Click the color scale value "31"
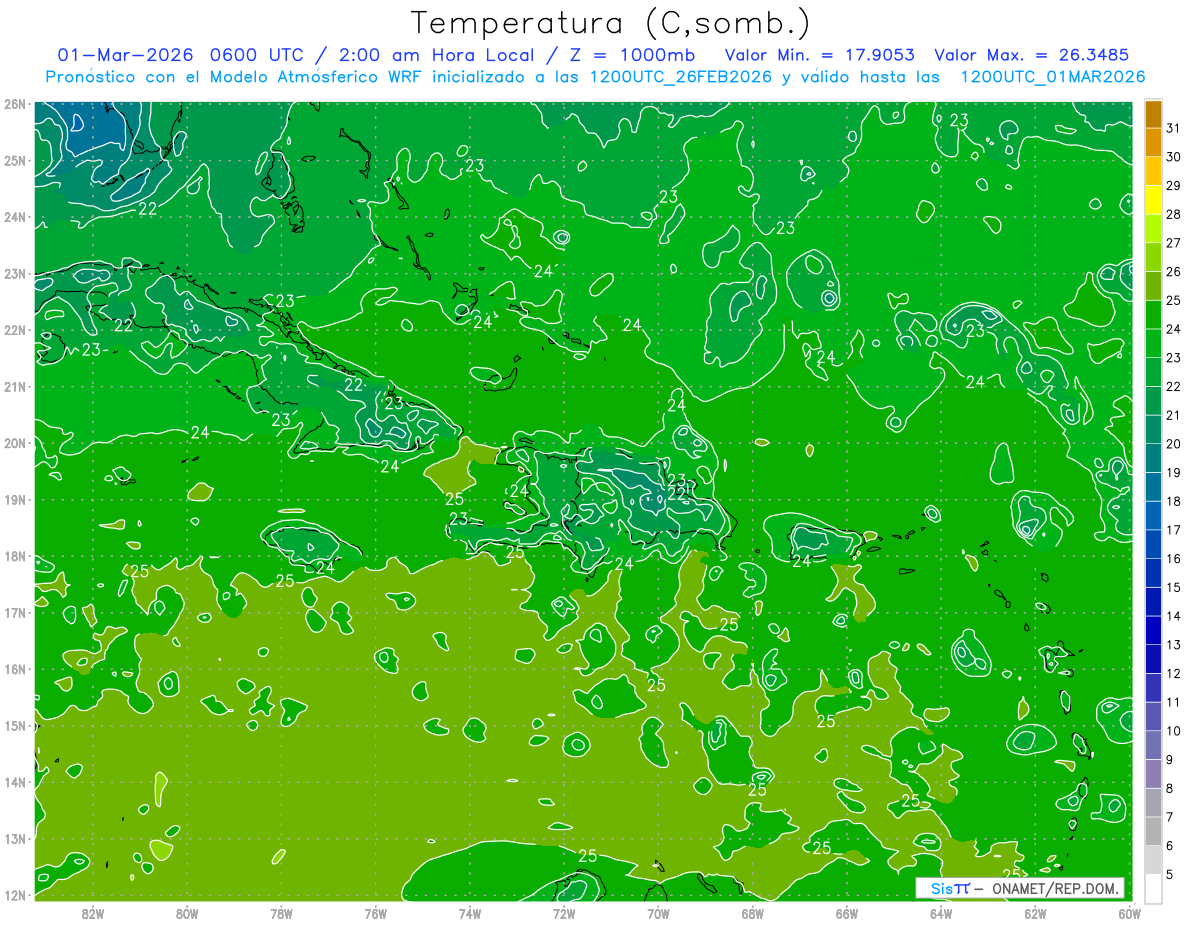This screenshot has height=927, width=1200. [1174, 127]
